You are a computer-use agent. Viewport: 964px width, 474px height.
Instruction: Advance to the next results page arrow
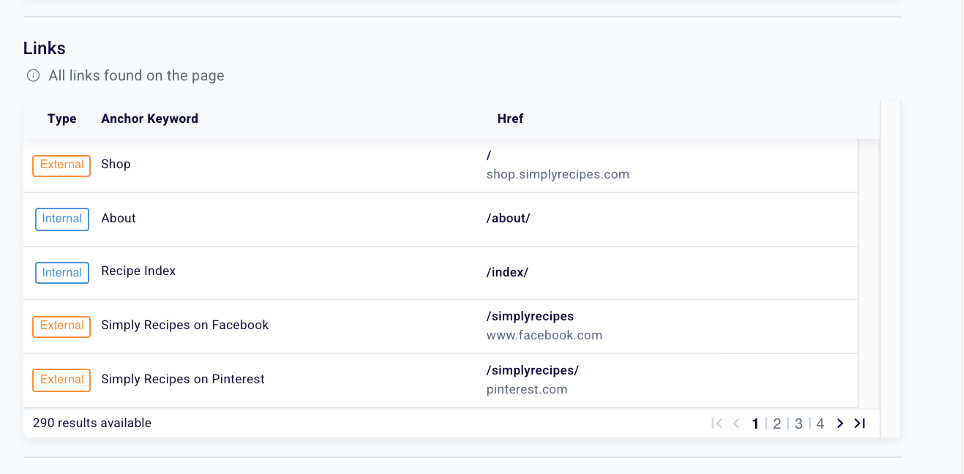pyautogui.click(x=840, y=424)
